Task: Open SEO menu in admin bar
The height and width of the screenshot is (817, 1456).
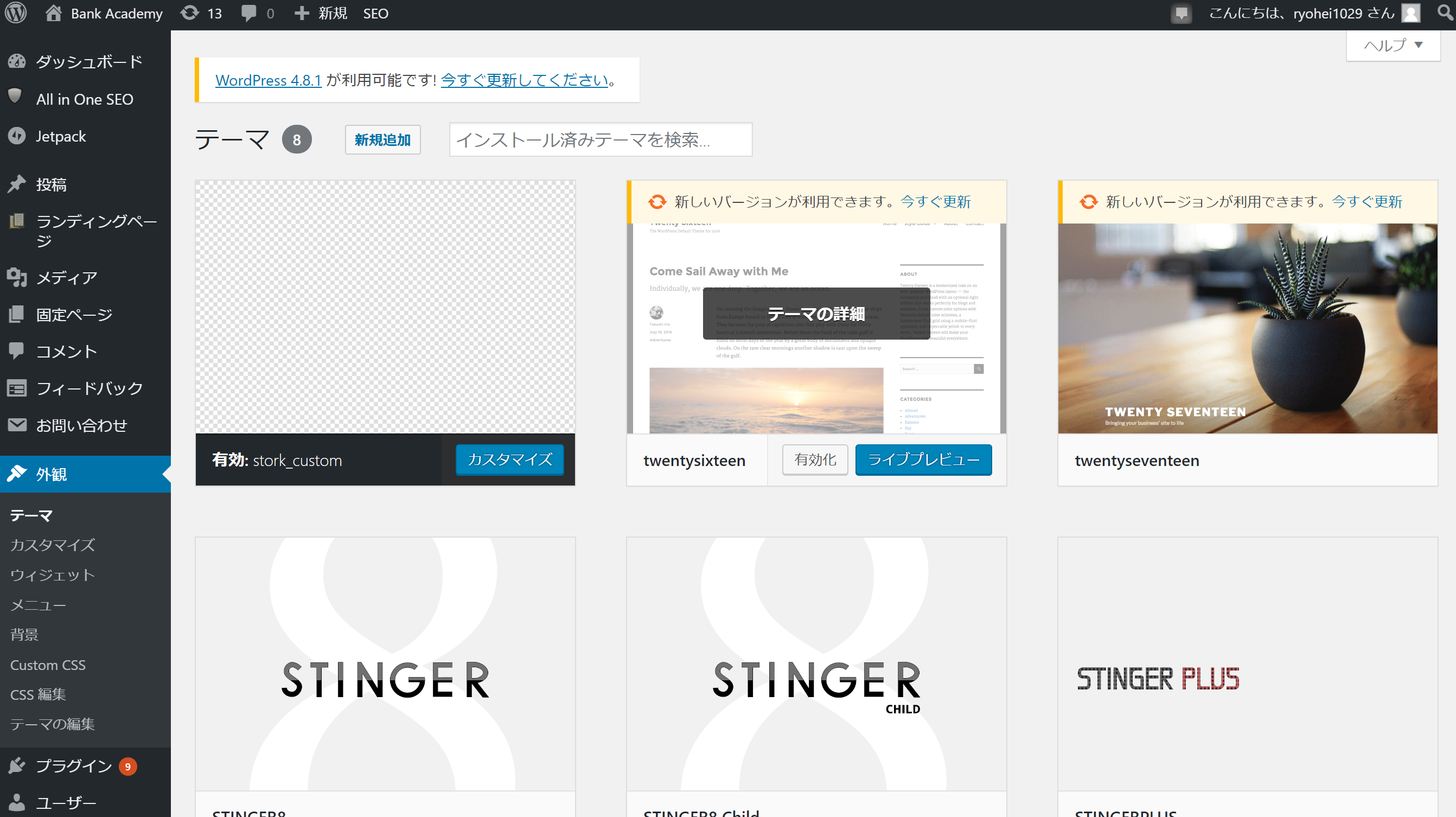Action: click(375, 13)
